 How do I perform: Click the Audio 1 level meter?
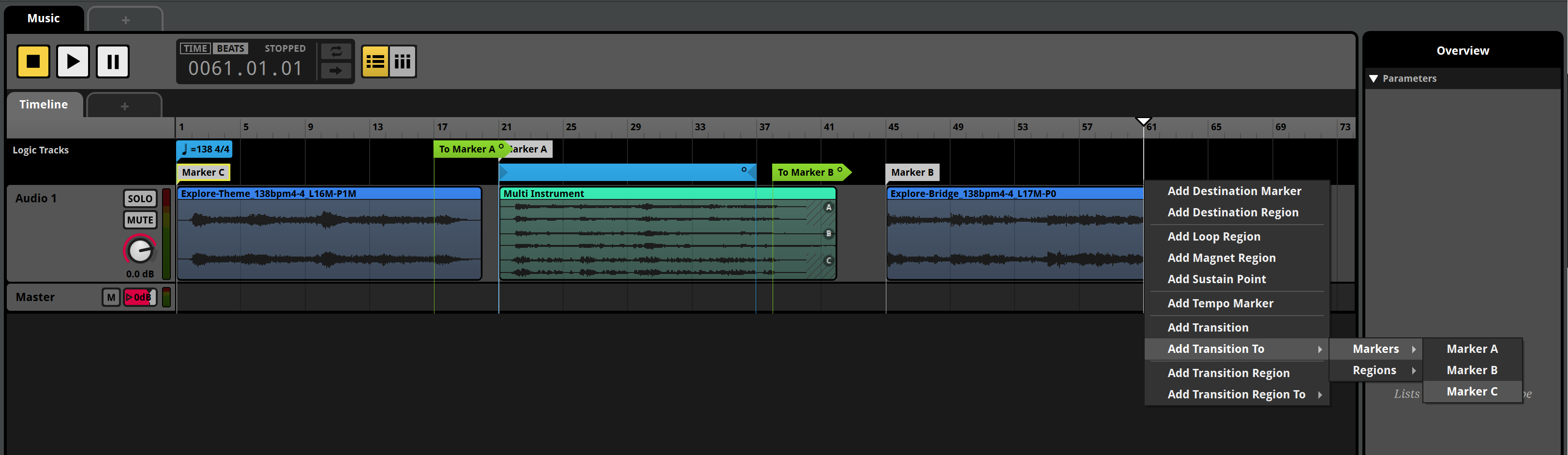coord(166,234)
